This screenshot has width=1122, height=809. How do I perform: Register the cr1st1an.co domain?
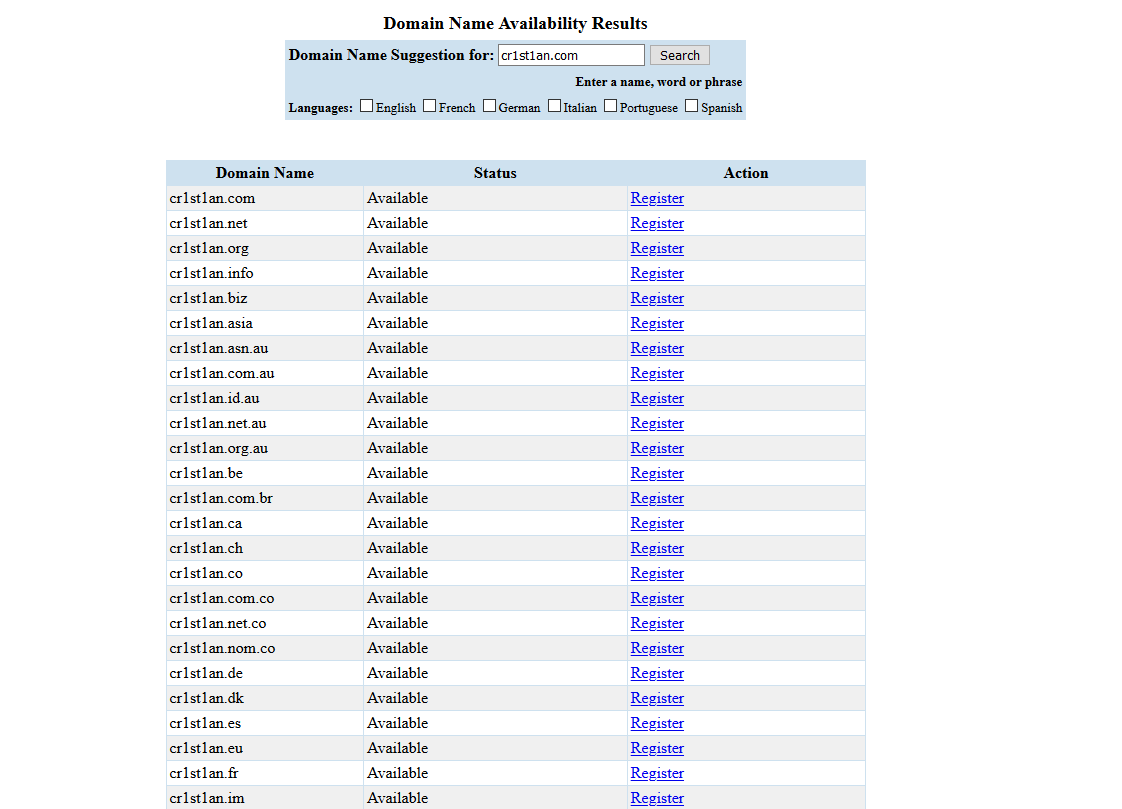point(657,574)
